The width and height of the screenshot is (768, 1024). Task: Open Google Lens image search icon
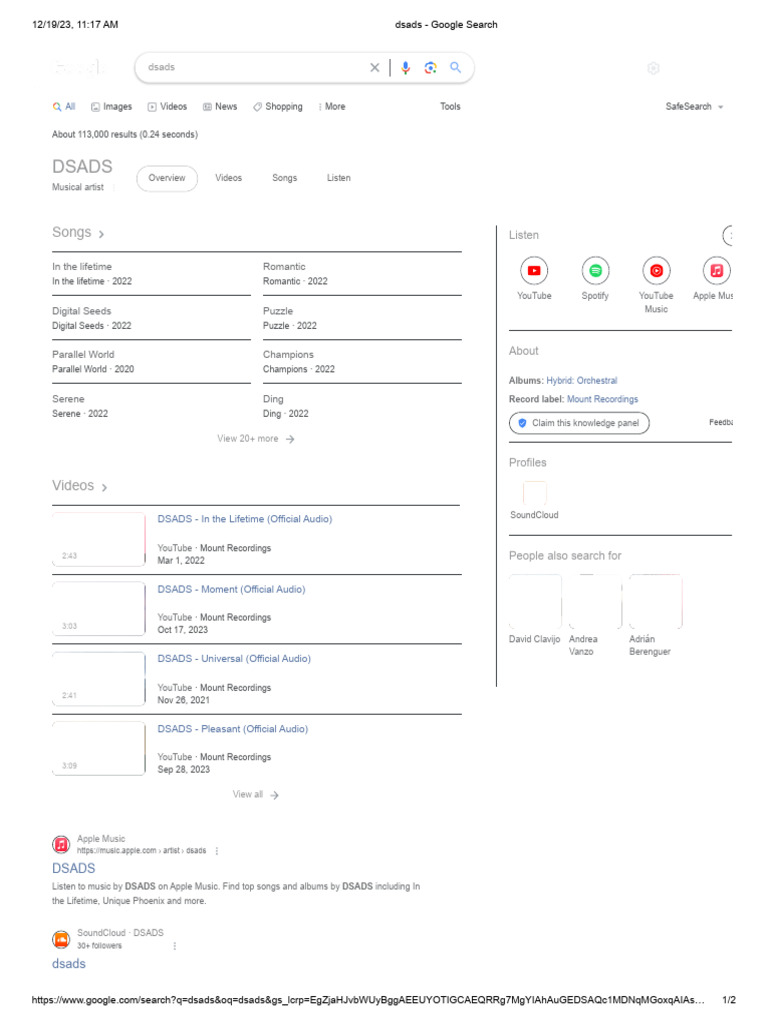coord(430,68)
